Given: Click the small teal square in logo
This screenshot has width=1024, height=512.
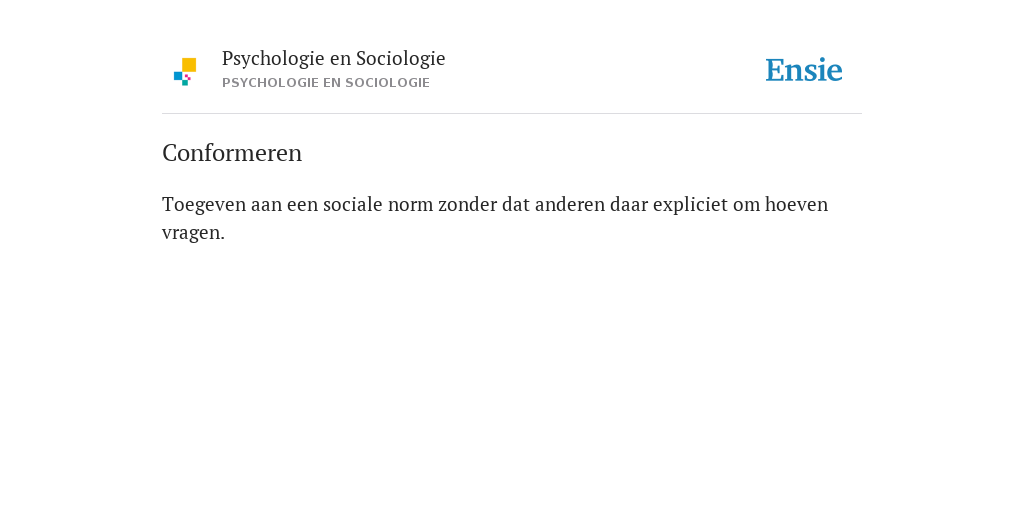Looking at the screenshot, I should (185, 83).
